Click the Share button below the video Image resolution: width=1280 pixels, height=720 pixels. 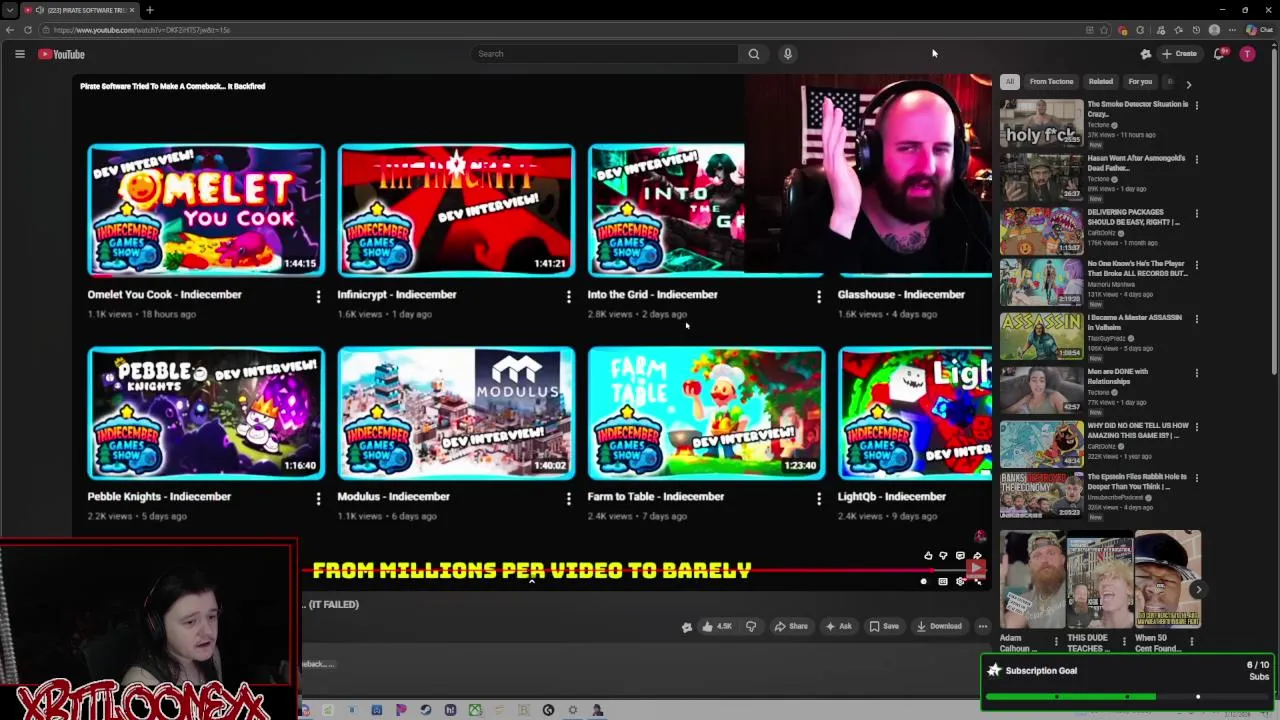[791, 626]
